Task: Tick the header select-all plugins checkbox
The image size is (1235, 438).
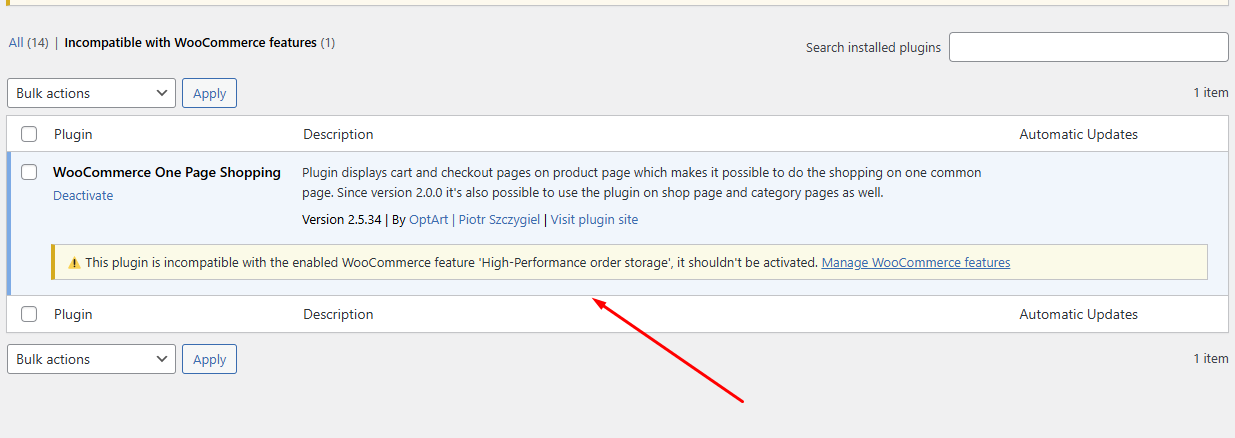Action: [29, 134]
